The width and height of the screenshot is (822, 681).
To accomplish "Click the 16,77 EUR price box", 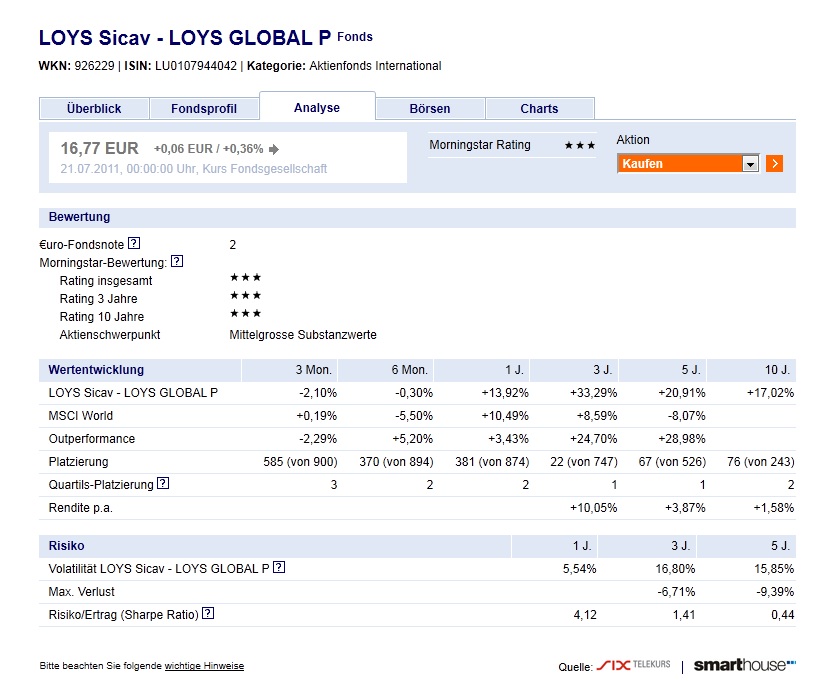I will (x=228, y=157).
